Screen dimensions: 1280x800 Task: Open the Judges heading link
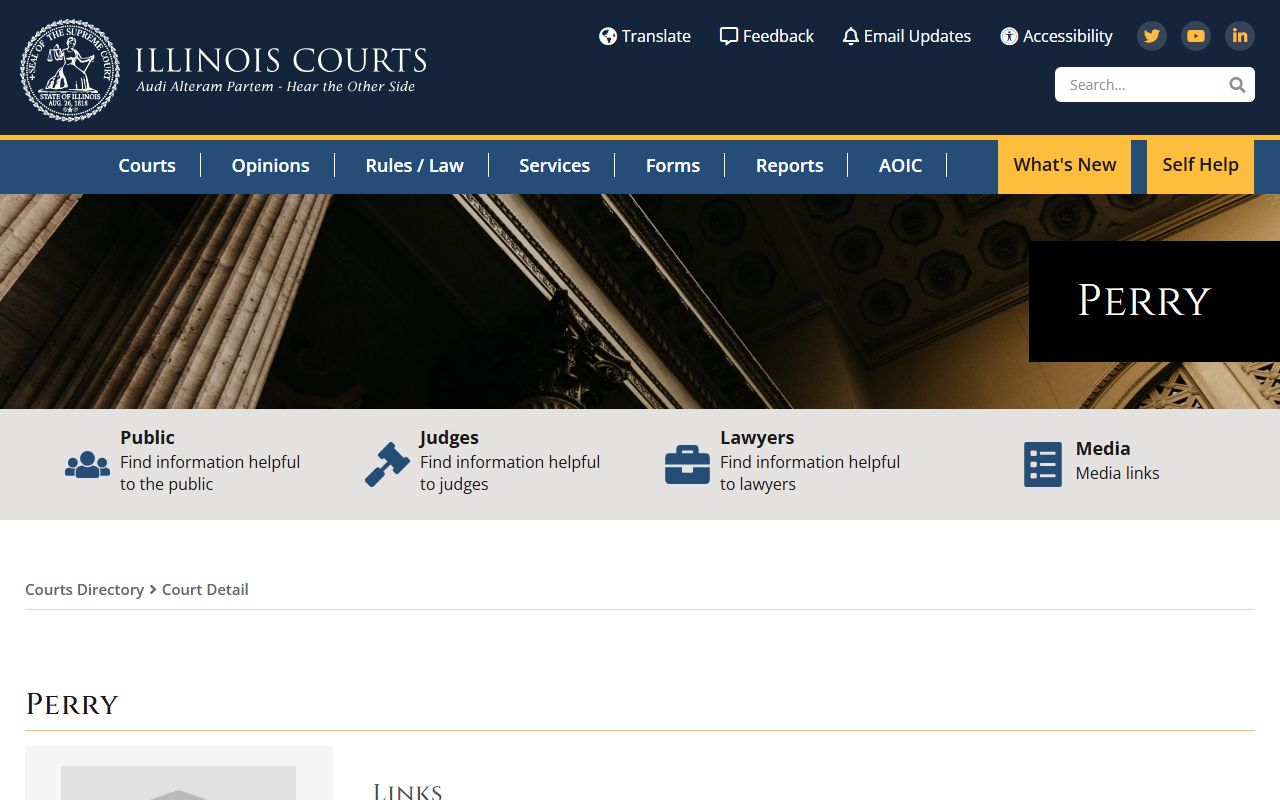tap(449, 437)
